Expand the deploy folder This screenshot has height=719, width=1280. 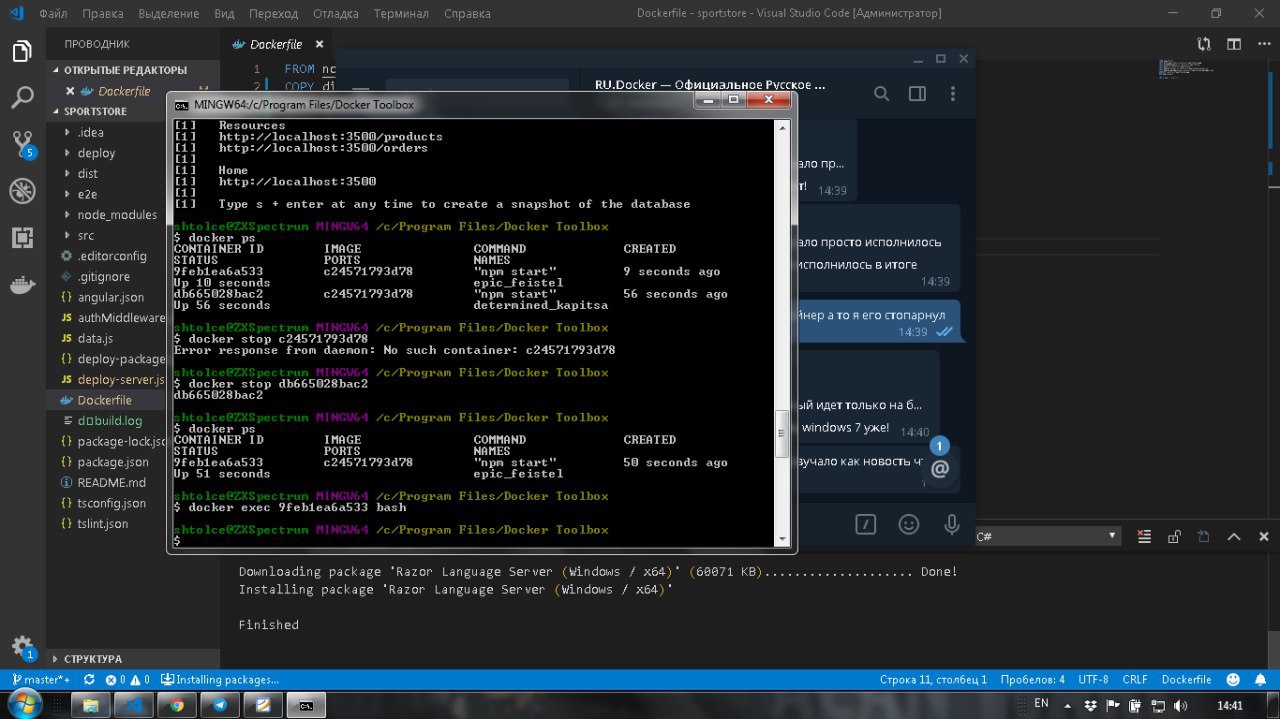(x=96, y=153)
